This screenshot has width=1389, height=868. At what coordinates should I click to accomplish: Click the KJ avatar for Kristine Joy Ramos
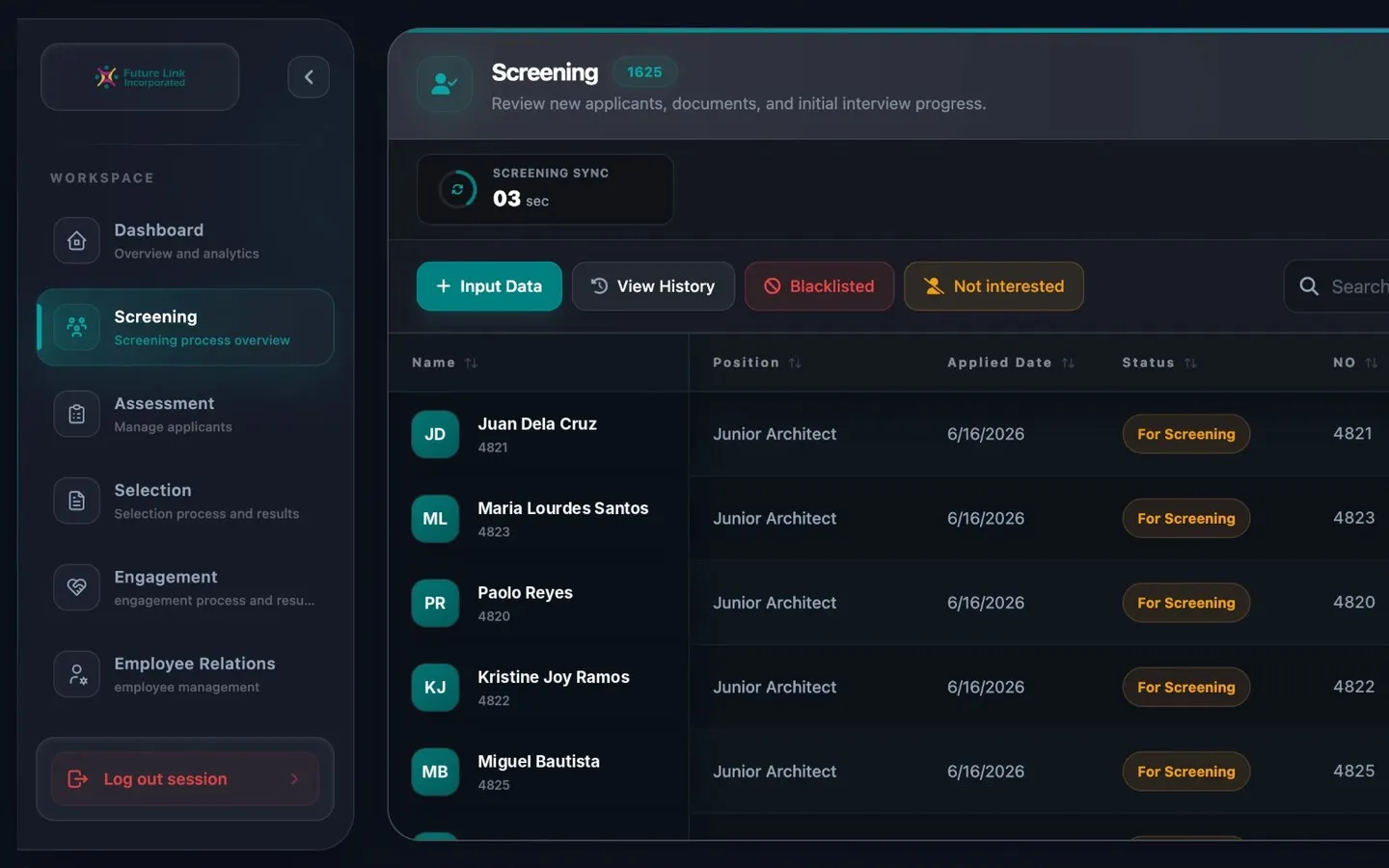[435, 688]
